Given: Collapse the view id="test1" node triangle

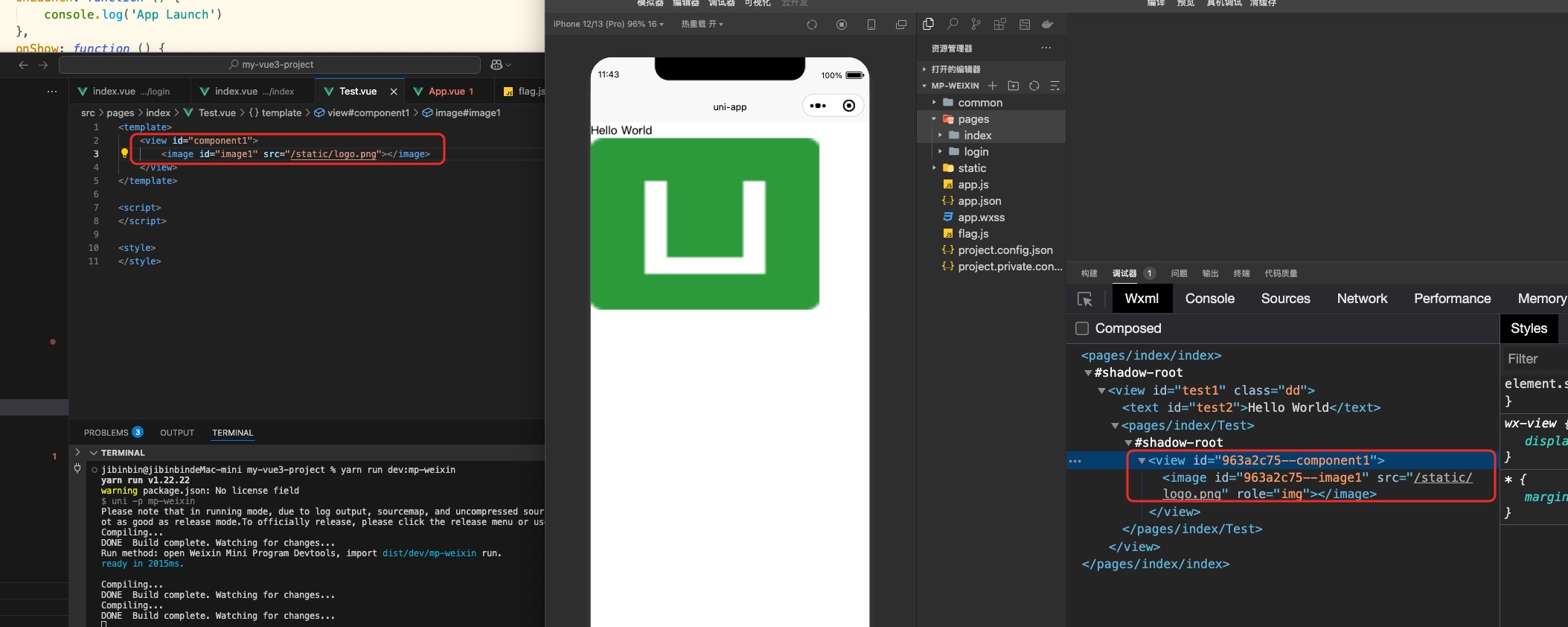Looking at the screenshot, I should click(x=1101, y=390).
